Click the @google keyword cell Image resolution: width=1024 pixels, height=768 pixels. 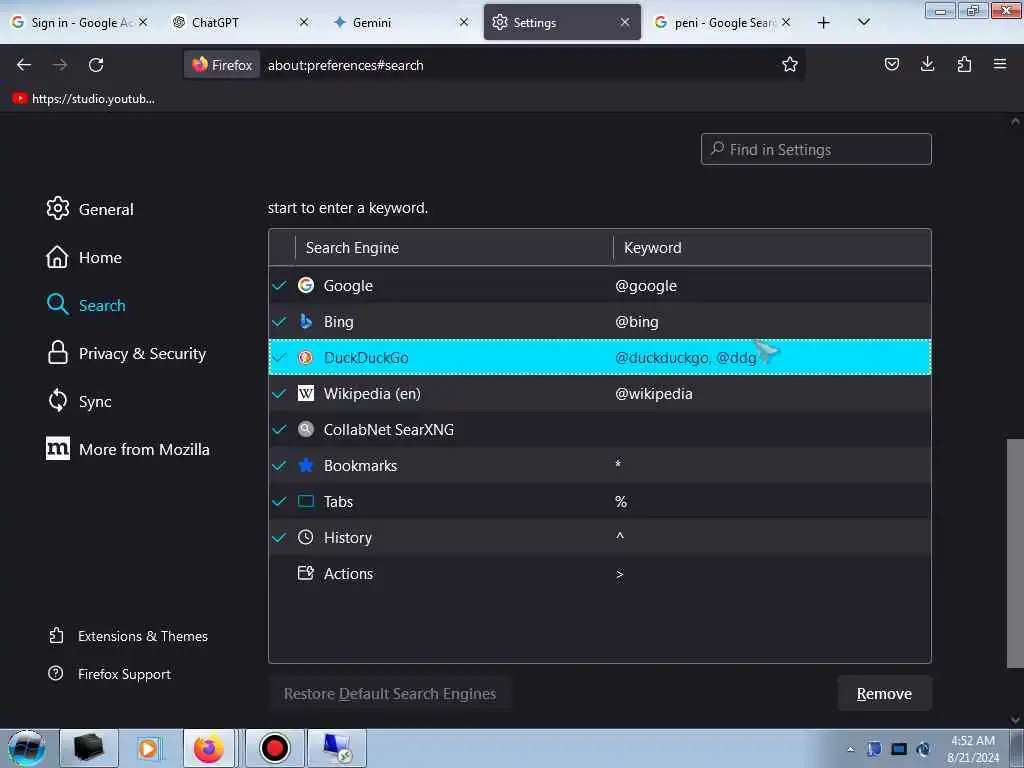coord(646,286)
